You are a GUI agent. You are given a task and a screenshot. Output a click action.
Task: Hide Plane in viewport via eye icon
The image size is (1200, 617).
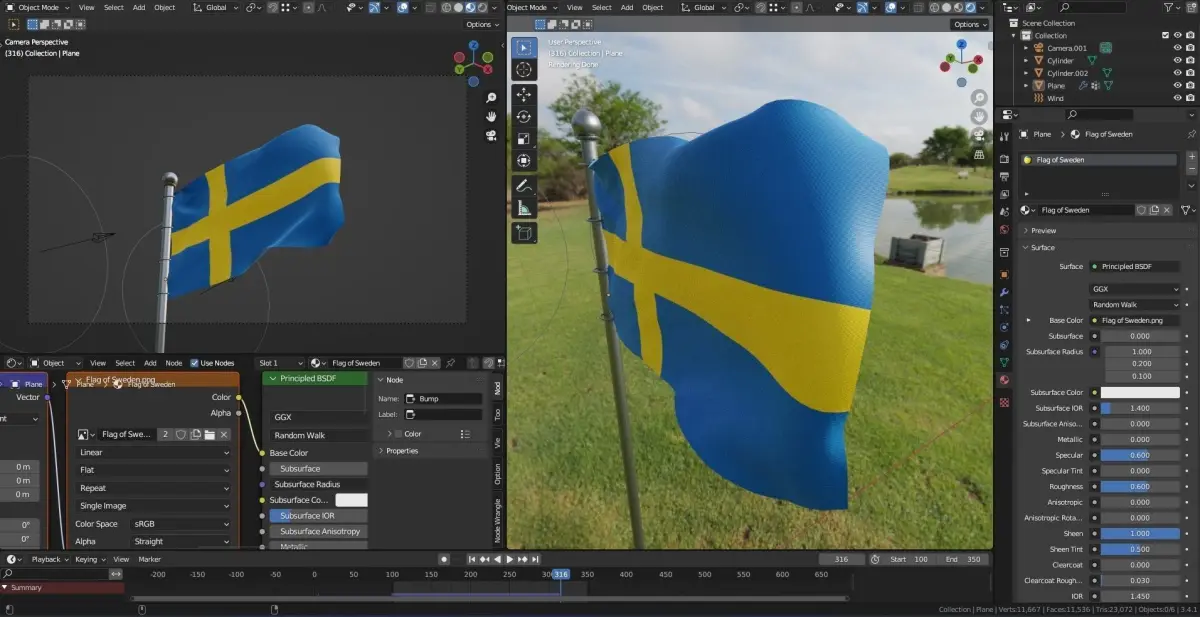(1177, 86)
